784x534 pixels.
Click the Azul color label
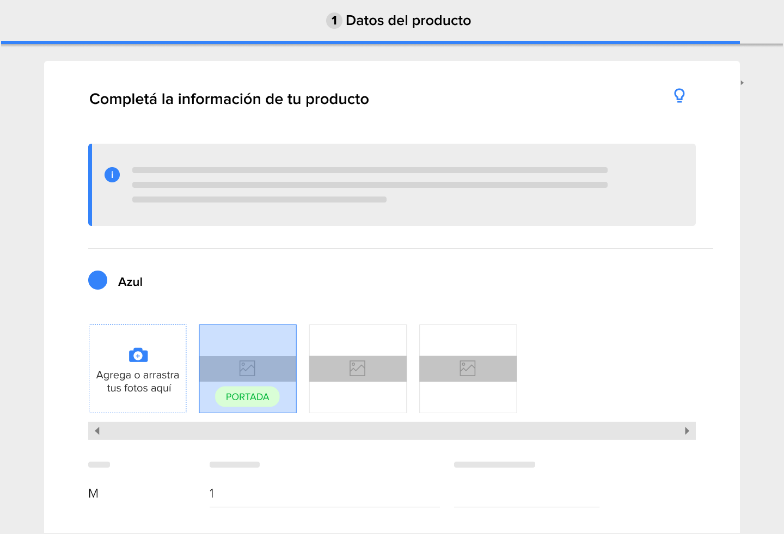coord(130,282)
